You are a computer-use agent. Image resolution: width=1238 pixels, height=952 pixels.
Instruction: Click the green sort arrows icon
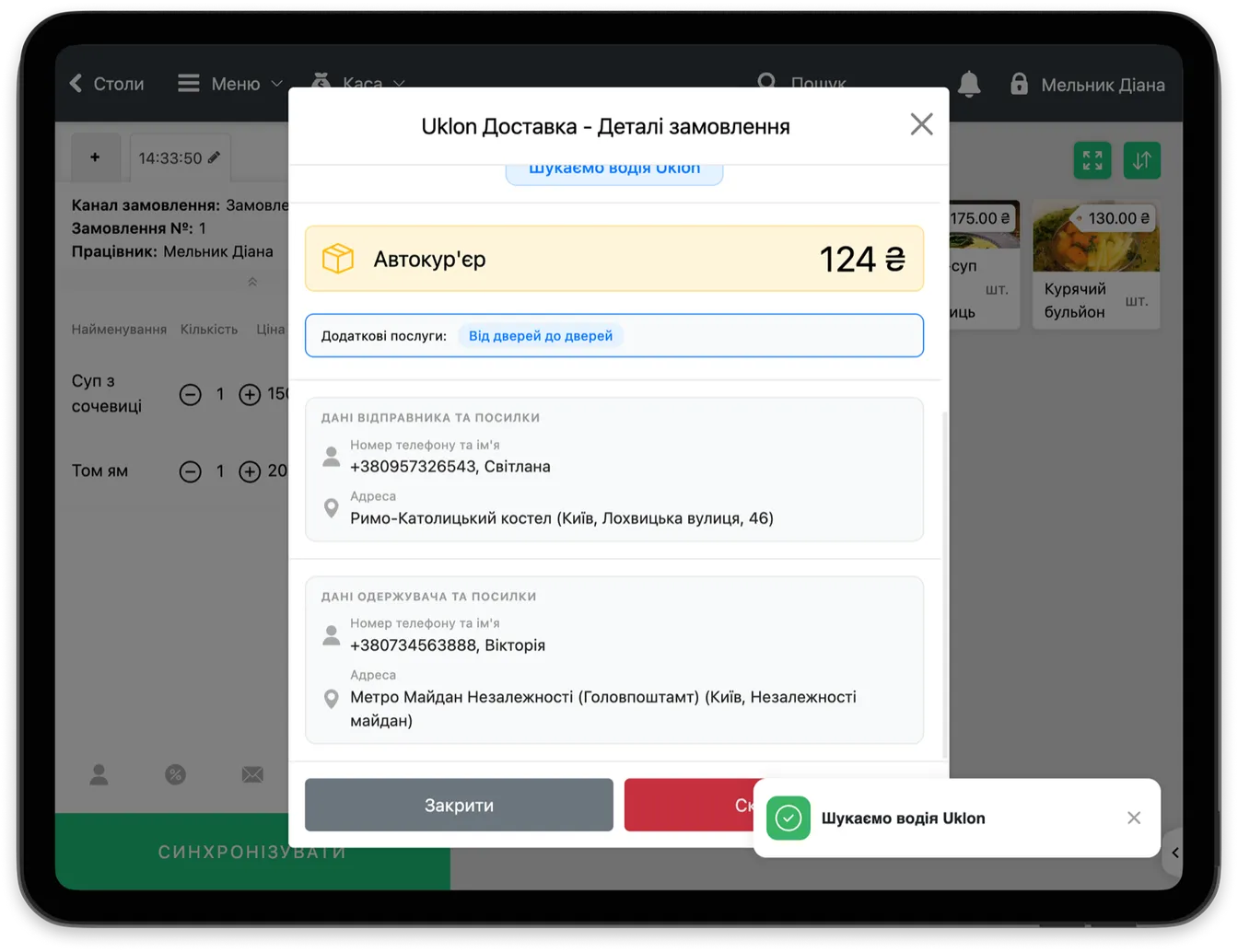1141,160
